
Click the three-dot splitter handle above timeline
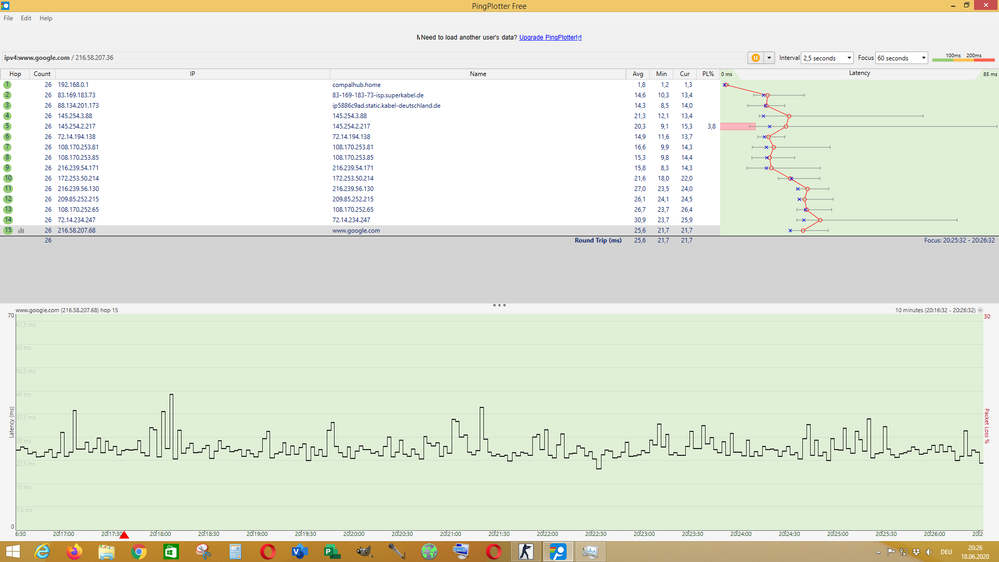coord(499,305)
